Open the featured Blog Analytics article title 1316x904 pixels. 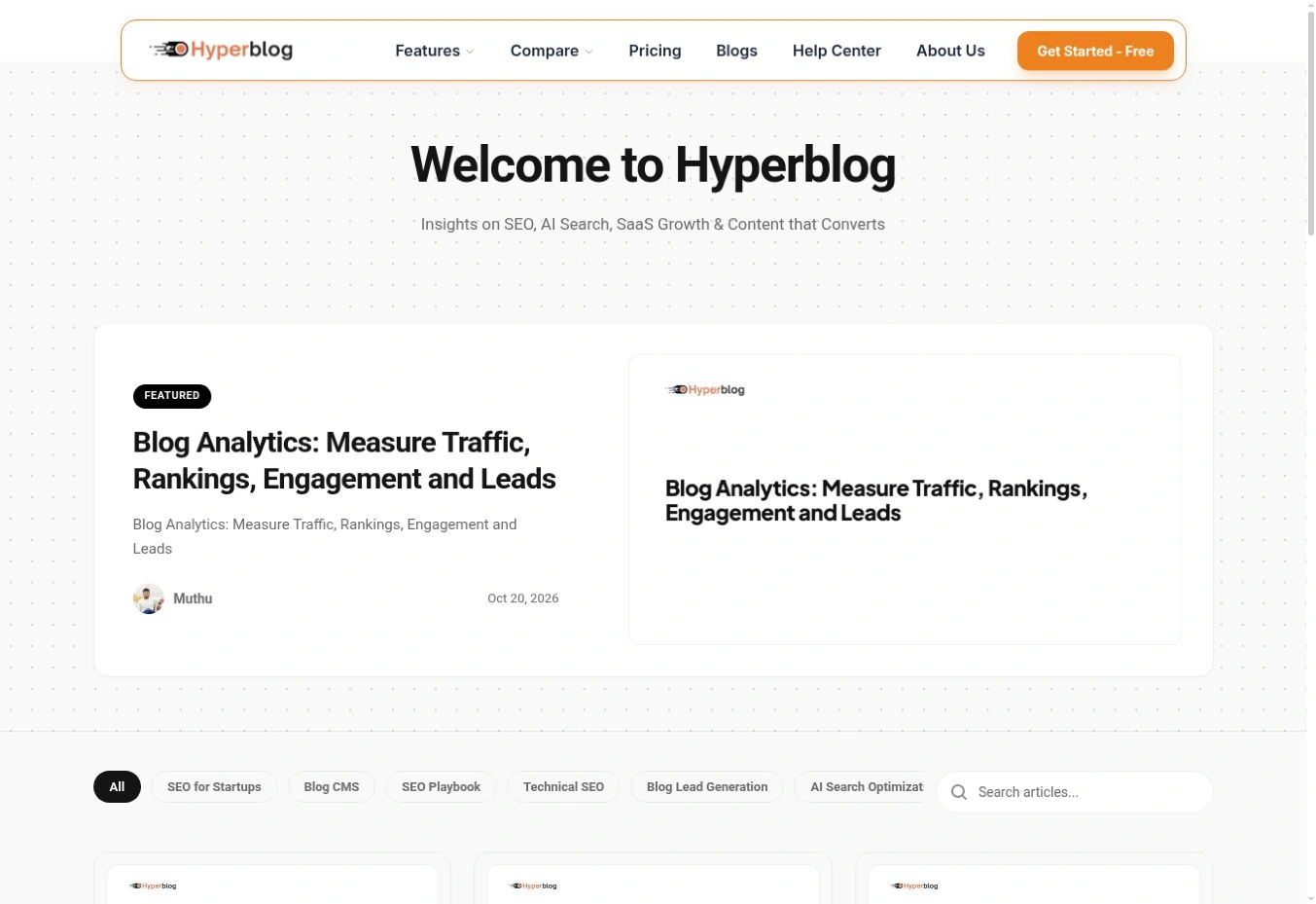pos(344,460)
